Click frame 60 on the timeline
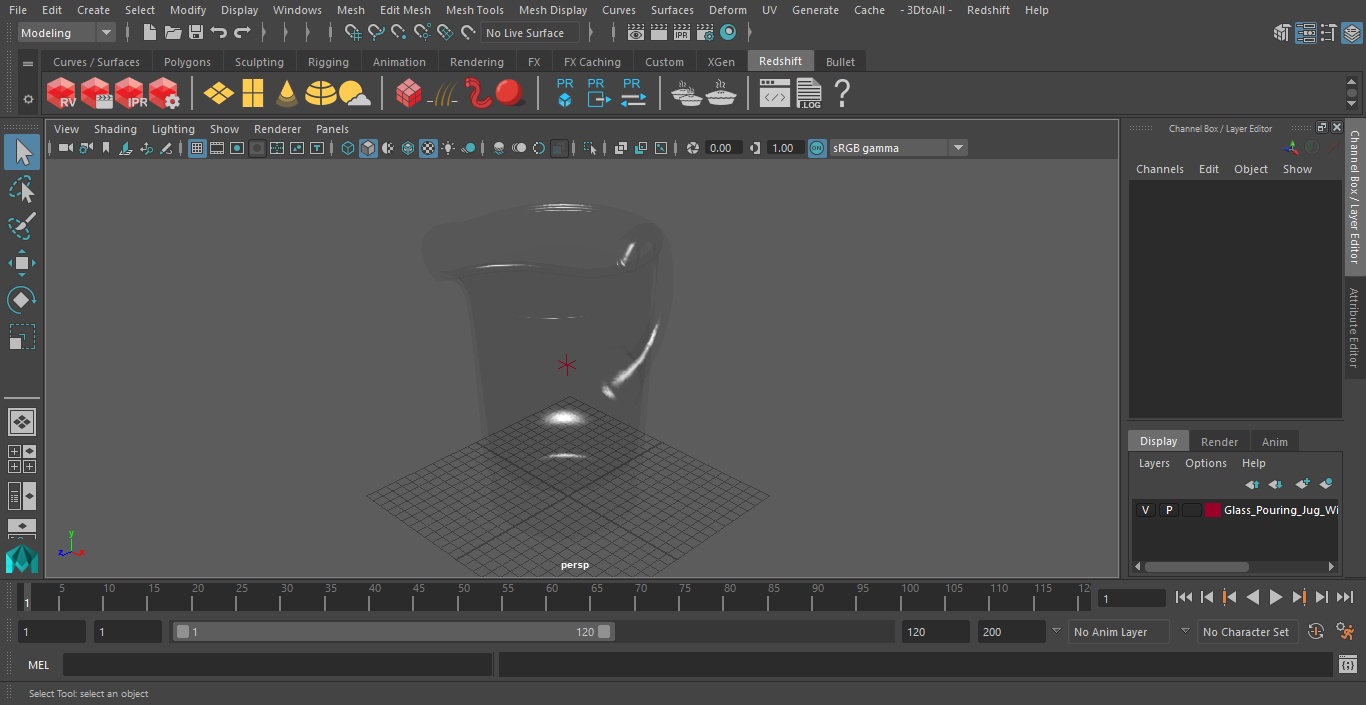This screenshot has width=1366, height=705. coord(551,598)
